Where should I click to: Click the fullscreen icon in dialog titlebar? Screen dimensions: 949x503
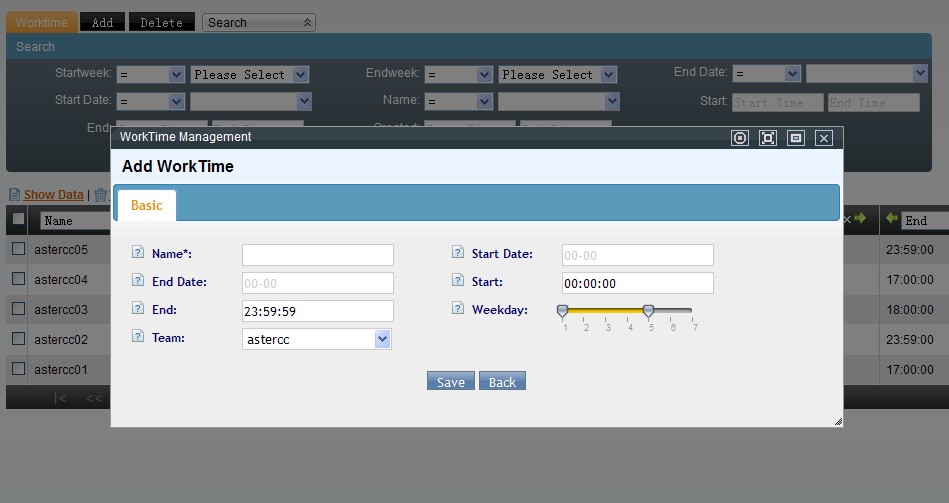click(768, 138)
